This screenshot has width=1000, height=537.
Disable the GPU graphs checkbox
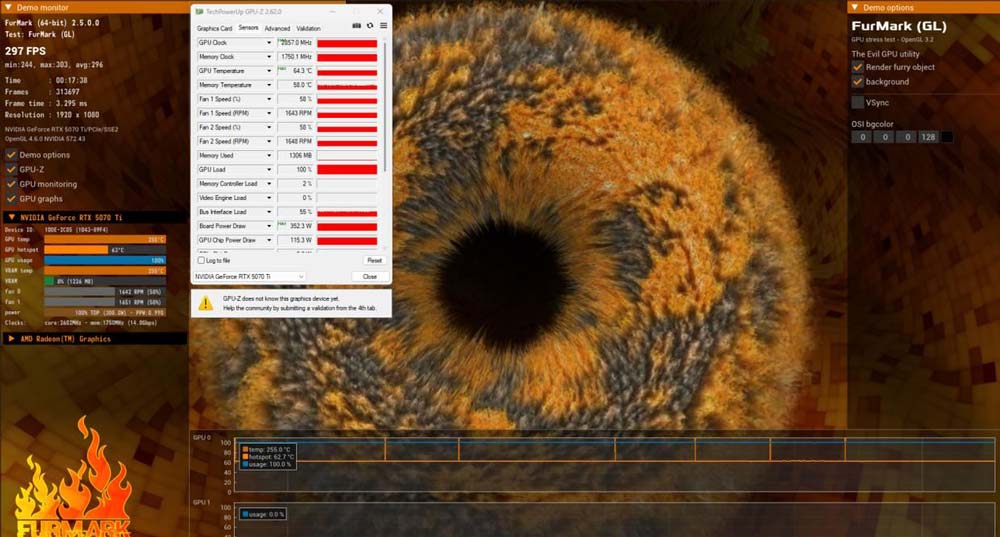[11, 199]
